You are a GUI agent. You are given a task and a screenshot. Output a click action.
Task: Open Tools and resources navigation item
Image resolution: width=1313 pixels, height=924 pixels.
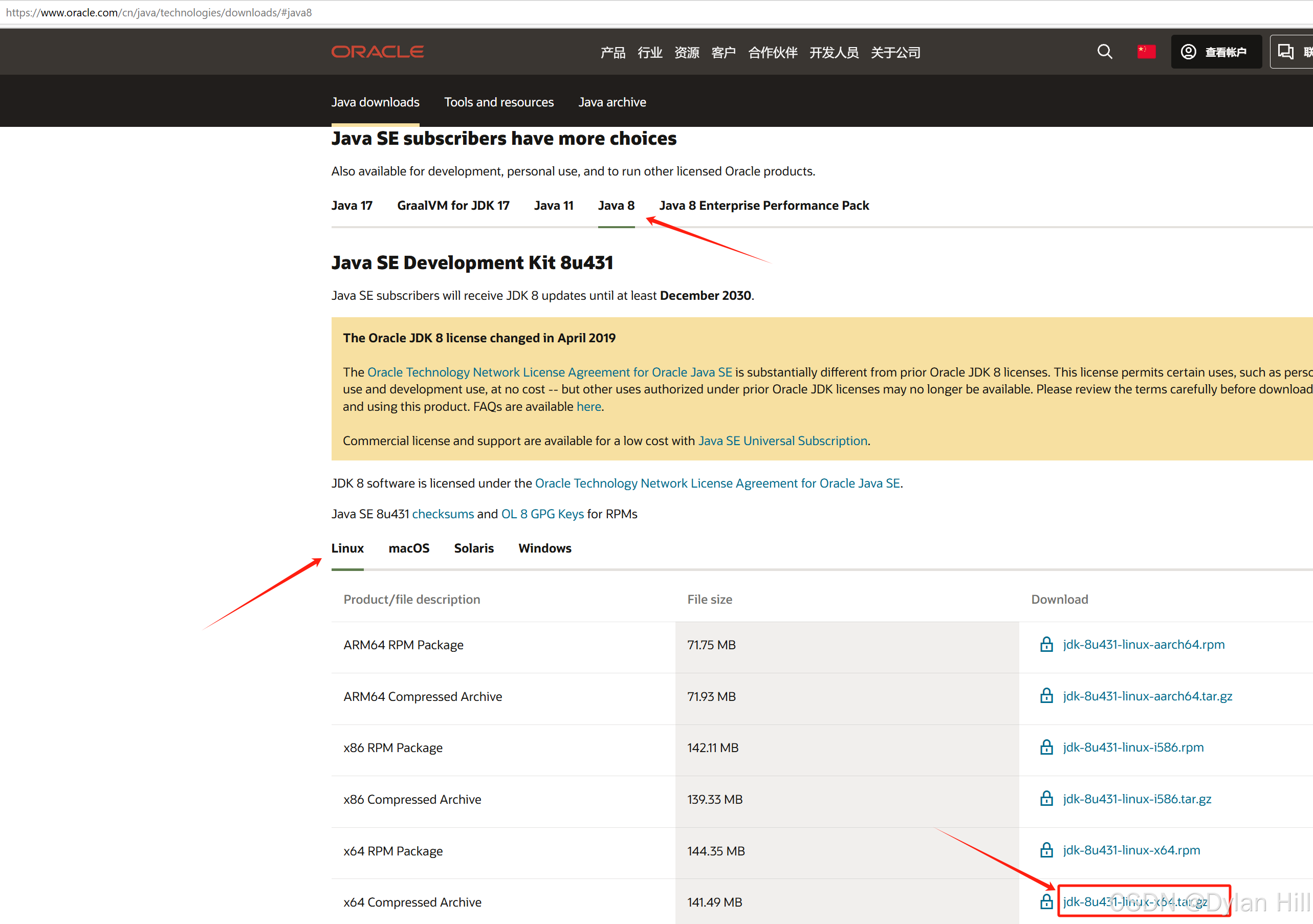click(499, 102)
